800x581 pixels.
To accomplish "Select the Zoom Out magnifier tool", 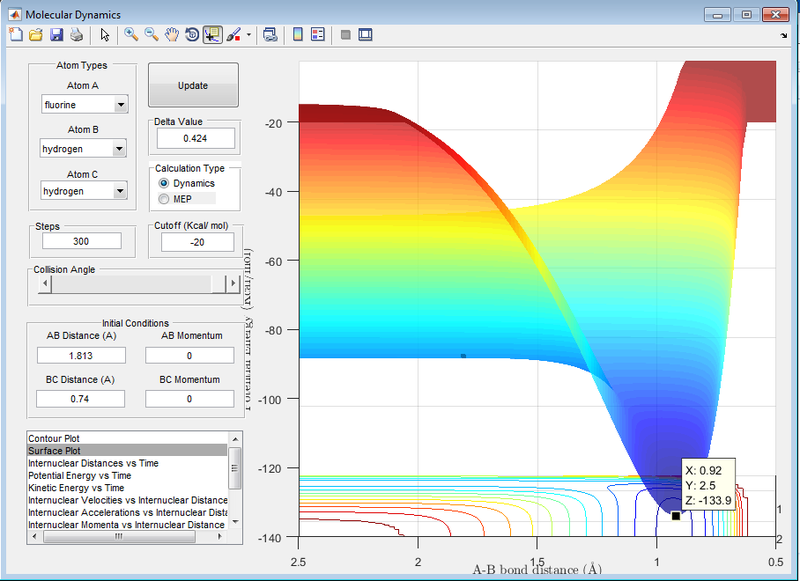I will pos(152,35).
